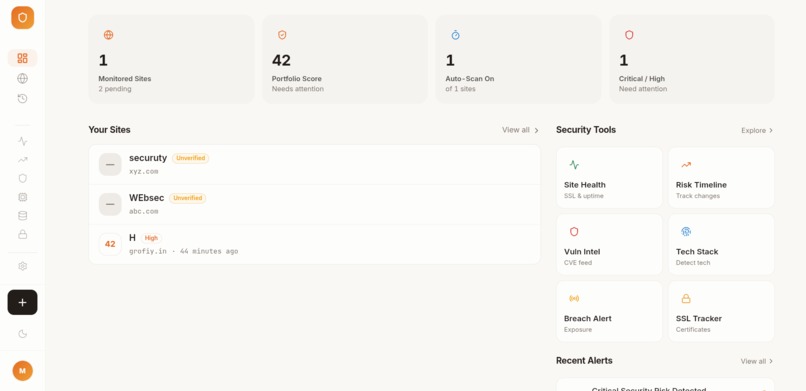Open the lock icon in sidebar
806x391 pixels.
point(23,234)
